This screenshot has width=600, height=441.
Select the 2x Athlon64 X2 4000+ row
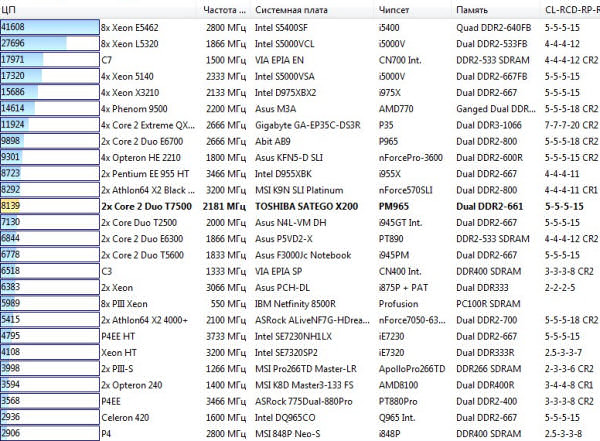point(300,320)
